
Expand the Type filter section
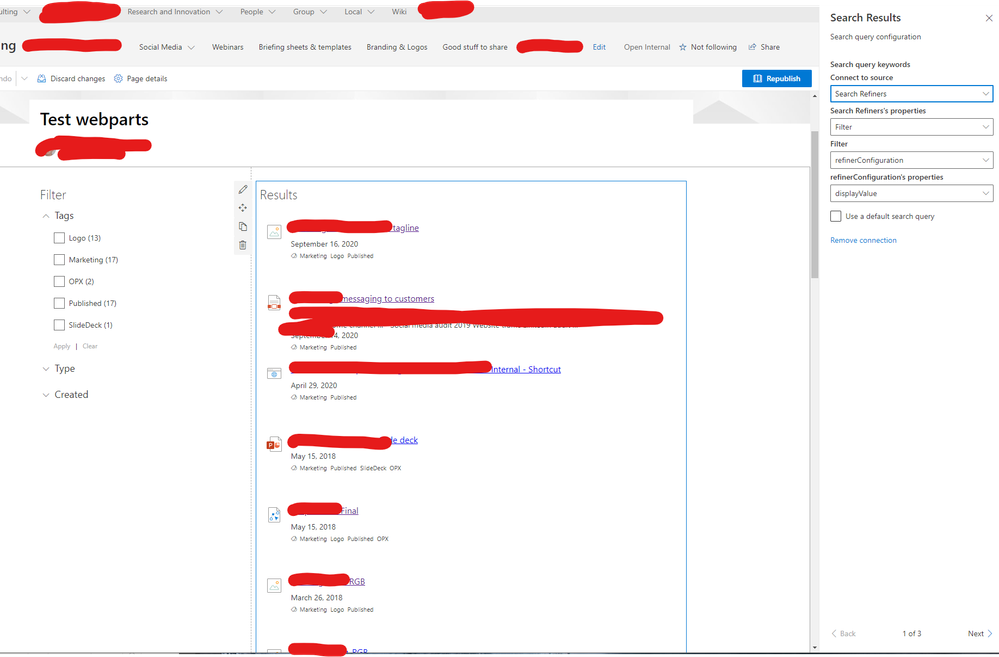coord(45,368)
